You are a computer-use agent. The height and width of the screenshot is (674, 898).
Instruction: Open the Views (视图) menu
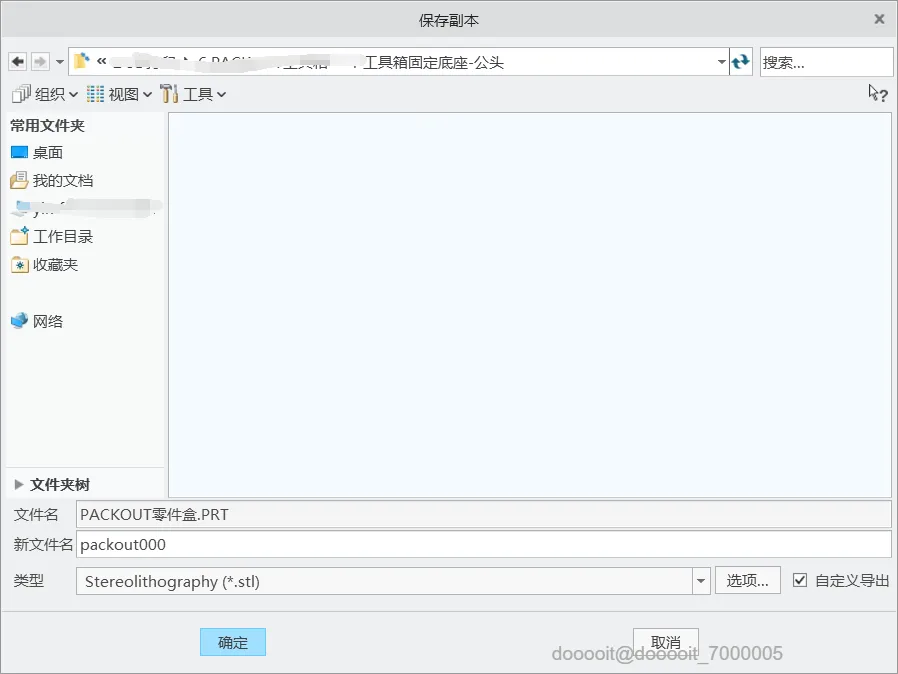pyautogui.click(x=119, y=94)
